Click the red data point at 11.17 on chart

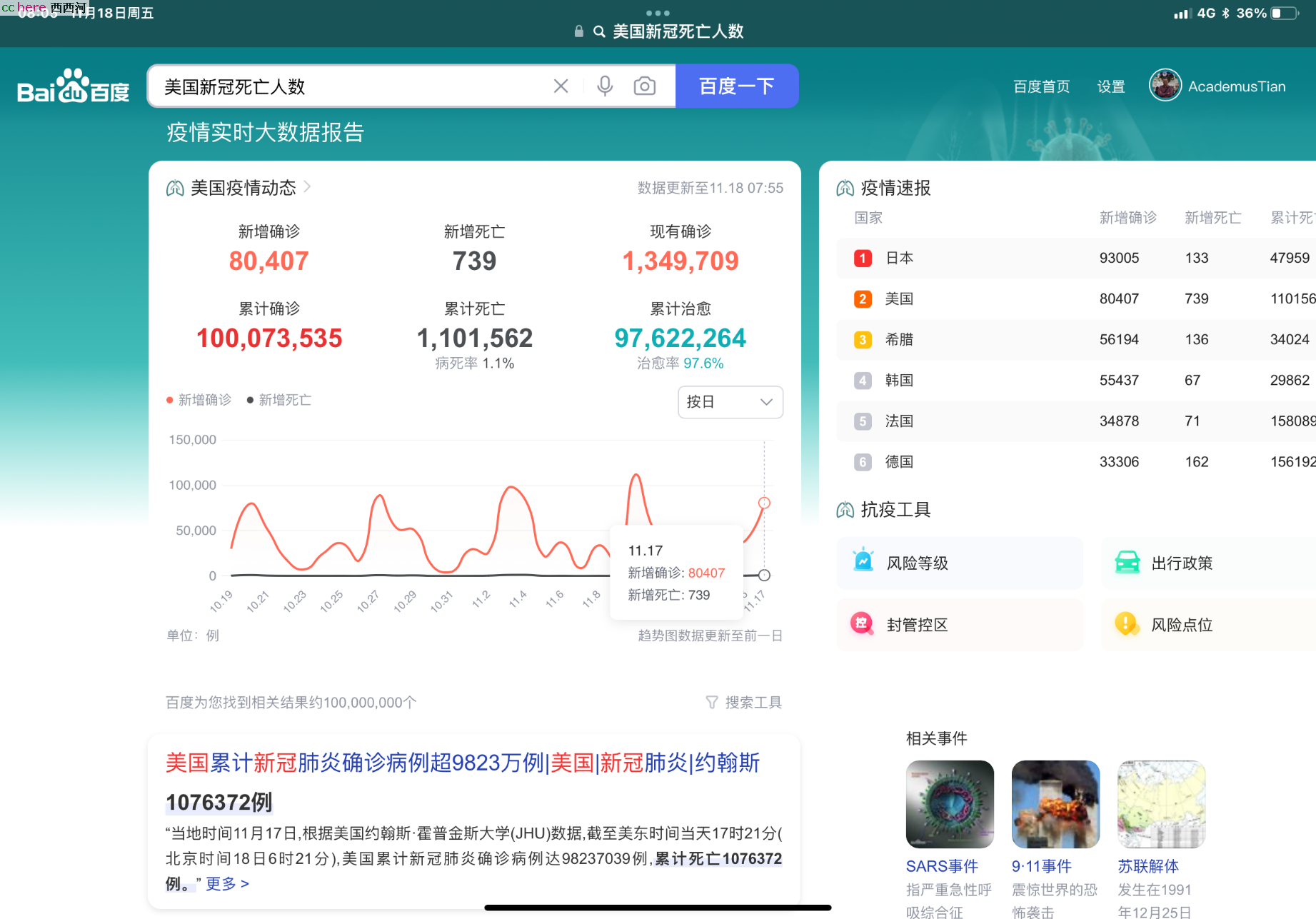(764, 503)
